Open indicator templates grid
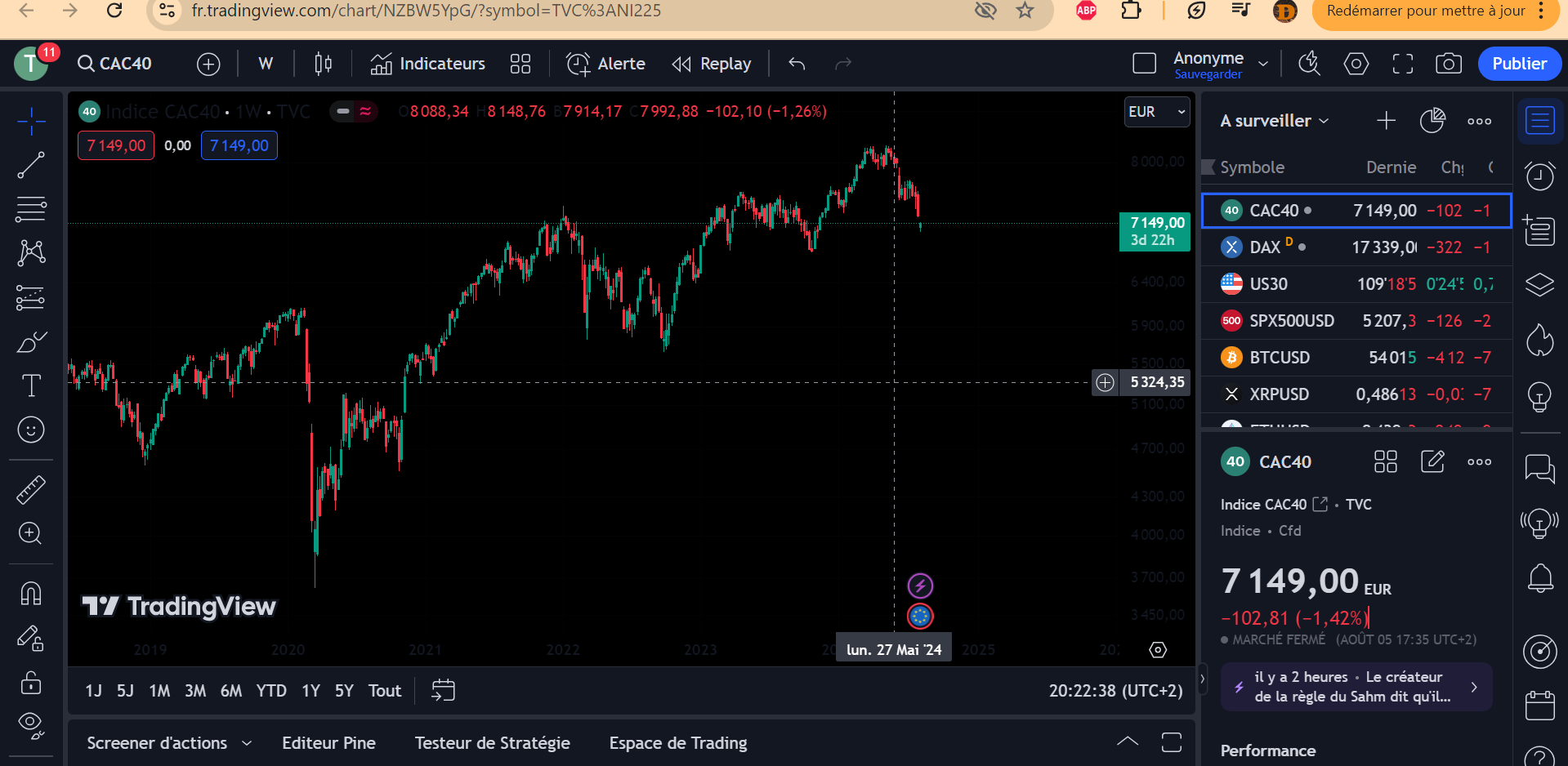Viewport: 1568px width, 766px height. [x=520, y=64]
